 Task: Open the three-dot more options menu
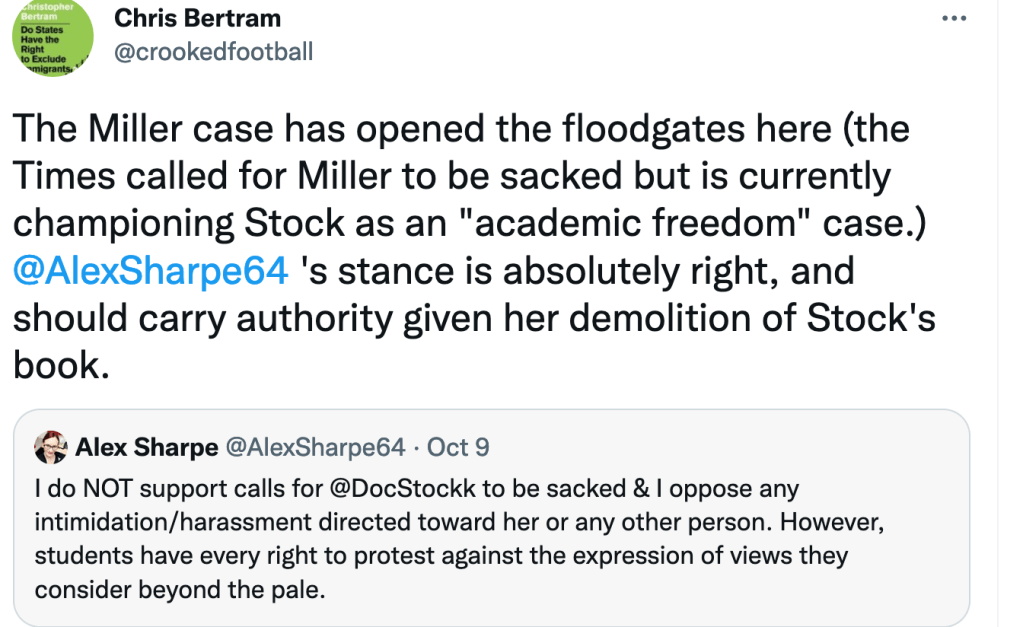(956, 19)
